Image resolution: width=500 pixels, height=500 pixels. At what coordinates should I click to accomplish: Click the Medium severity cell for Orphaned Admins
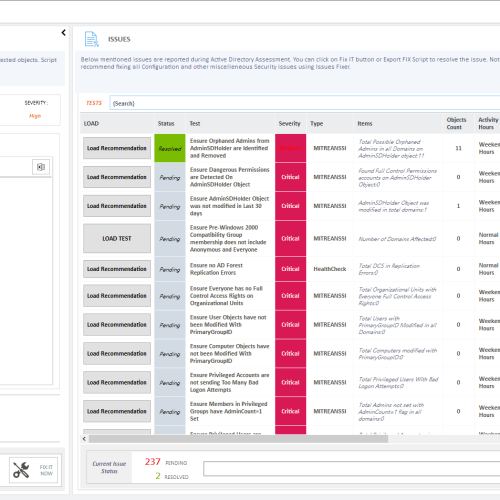coord(290,148)
